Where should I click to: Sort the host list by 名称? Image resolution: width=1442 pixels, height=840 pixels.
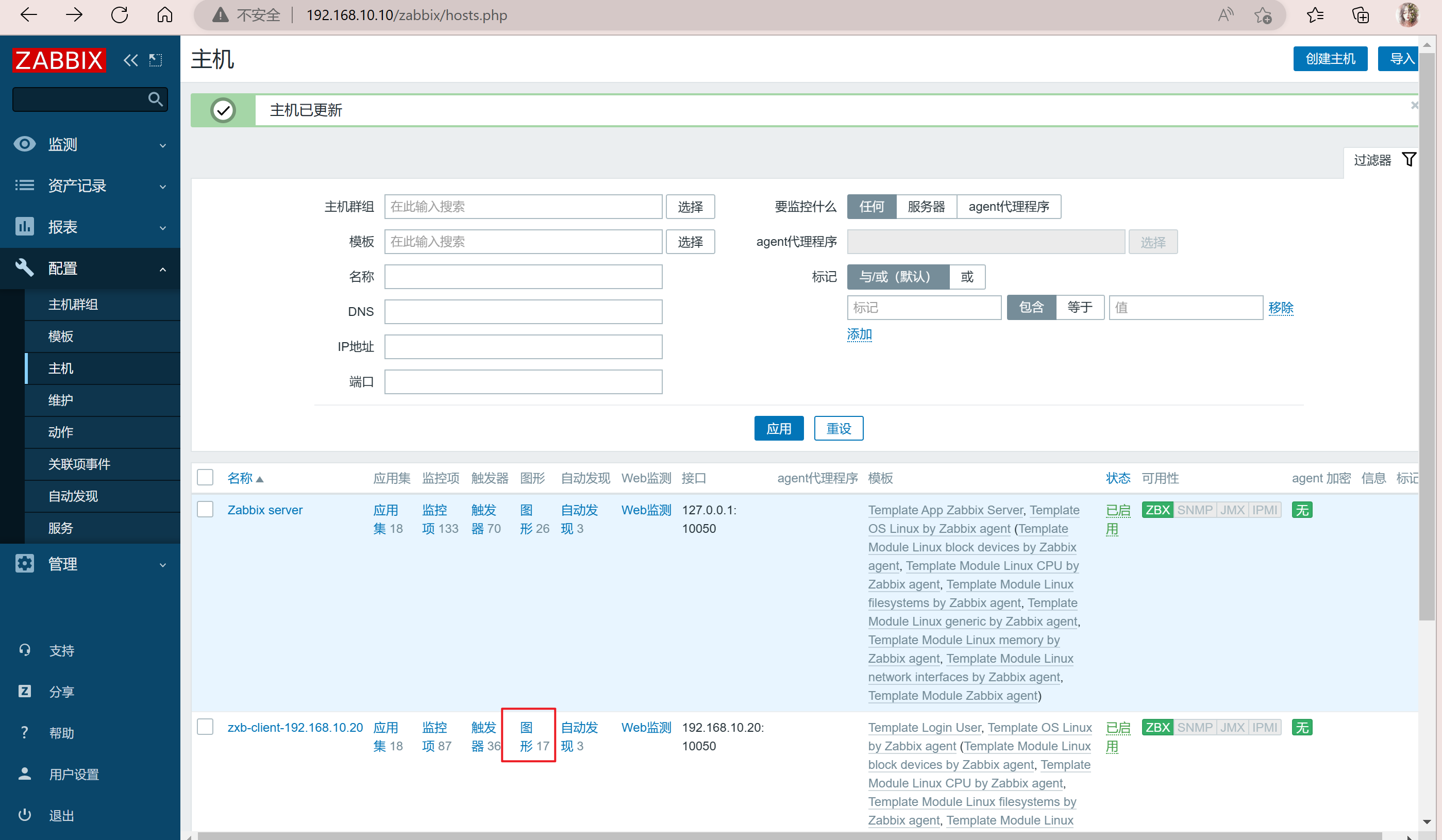pos(245,478)
